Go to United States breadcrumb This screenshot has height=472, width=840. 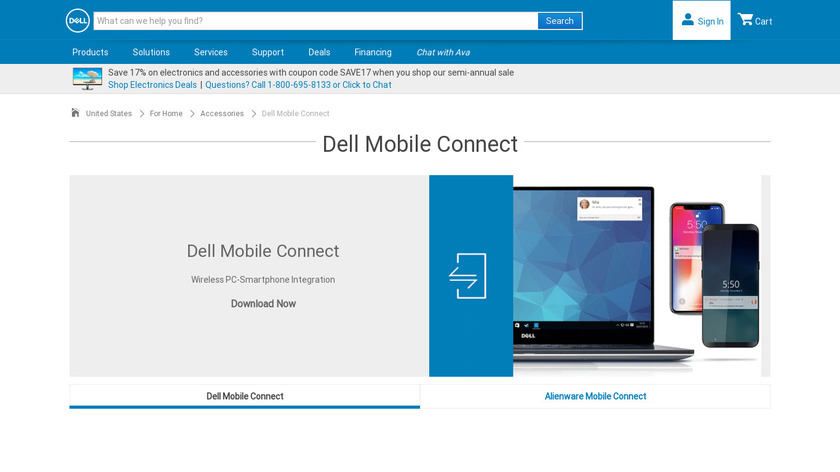(x=109, y=114)
